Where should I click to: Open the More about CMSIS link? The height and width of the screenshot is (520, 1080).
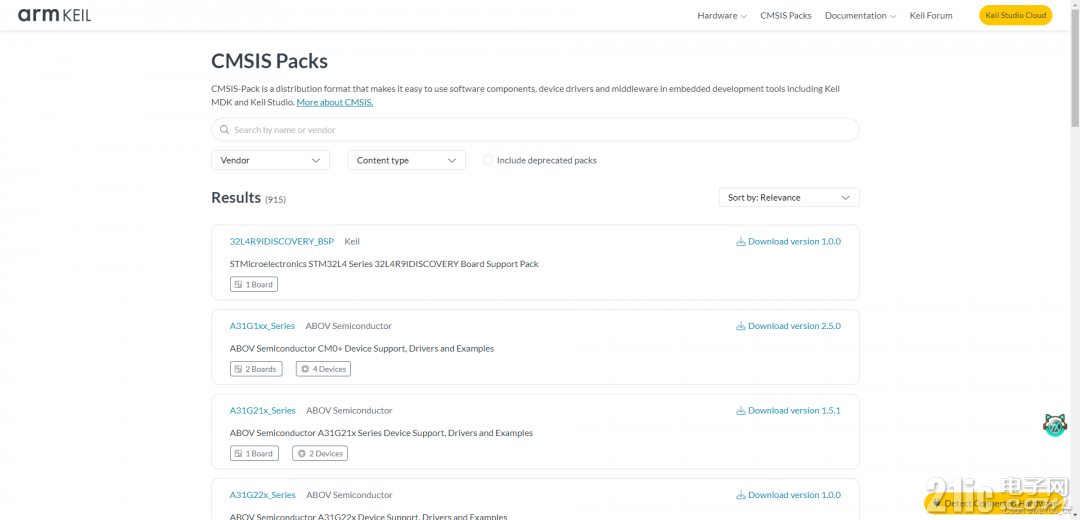pyautogui.click(x=335, y=103)
